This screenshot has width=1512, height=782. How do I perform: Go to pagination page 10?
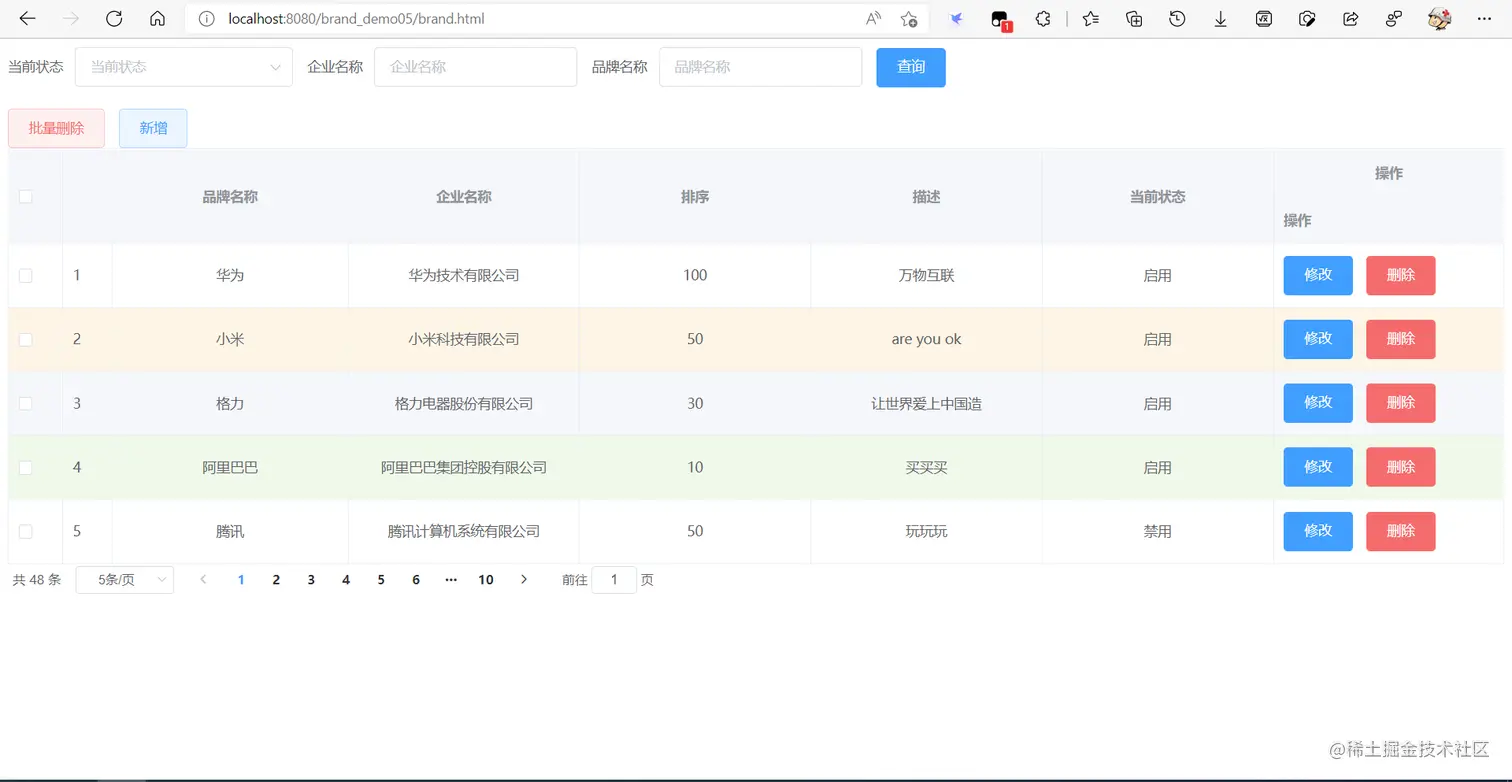coord(486,580)
